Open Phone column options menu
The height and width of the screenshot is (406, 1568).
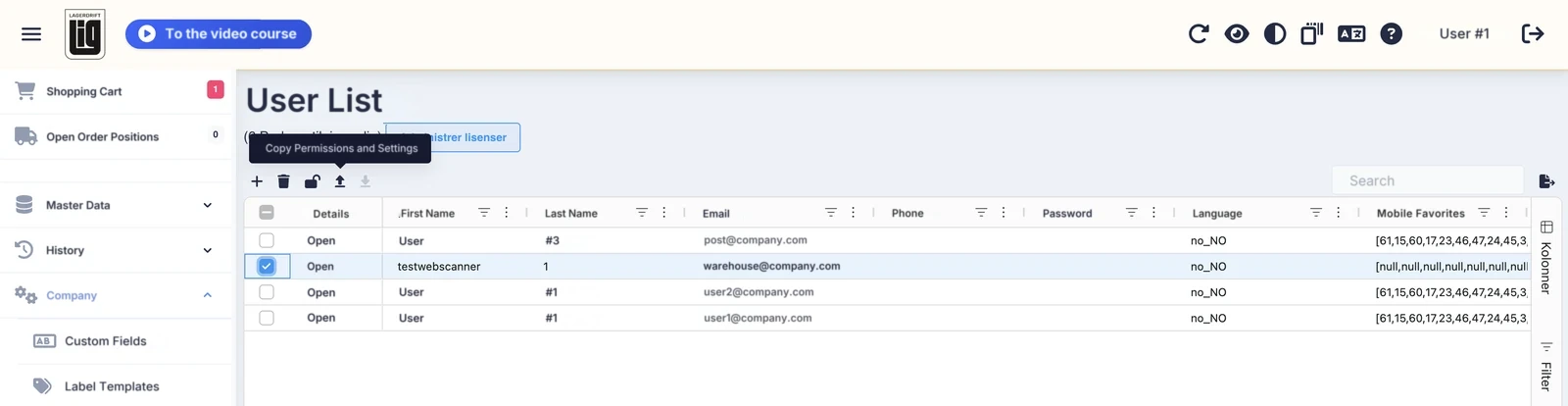point(1004,213)
